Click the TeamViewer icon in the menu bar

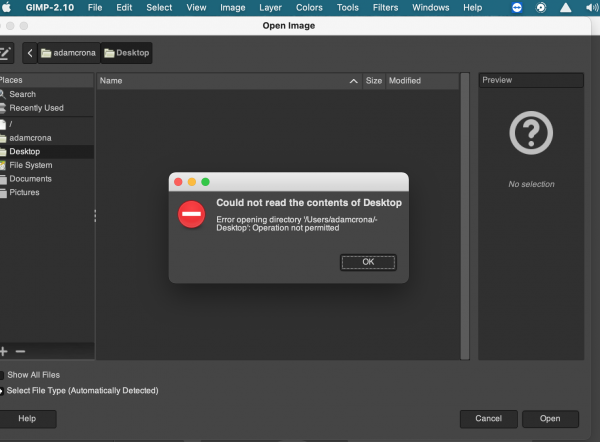[x=517, y=8]
